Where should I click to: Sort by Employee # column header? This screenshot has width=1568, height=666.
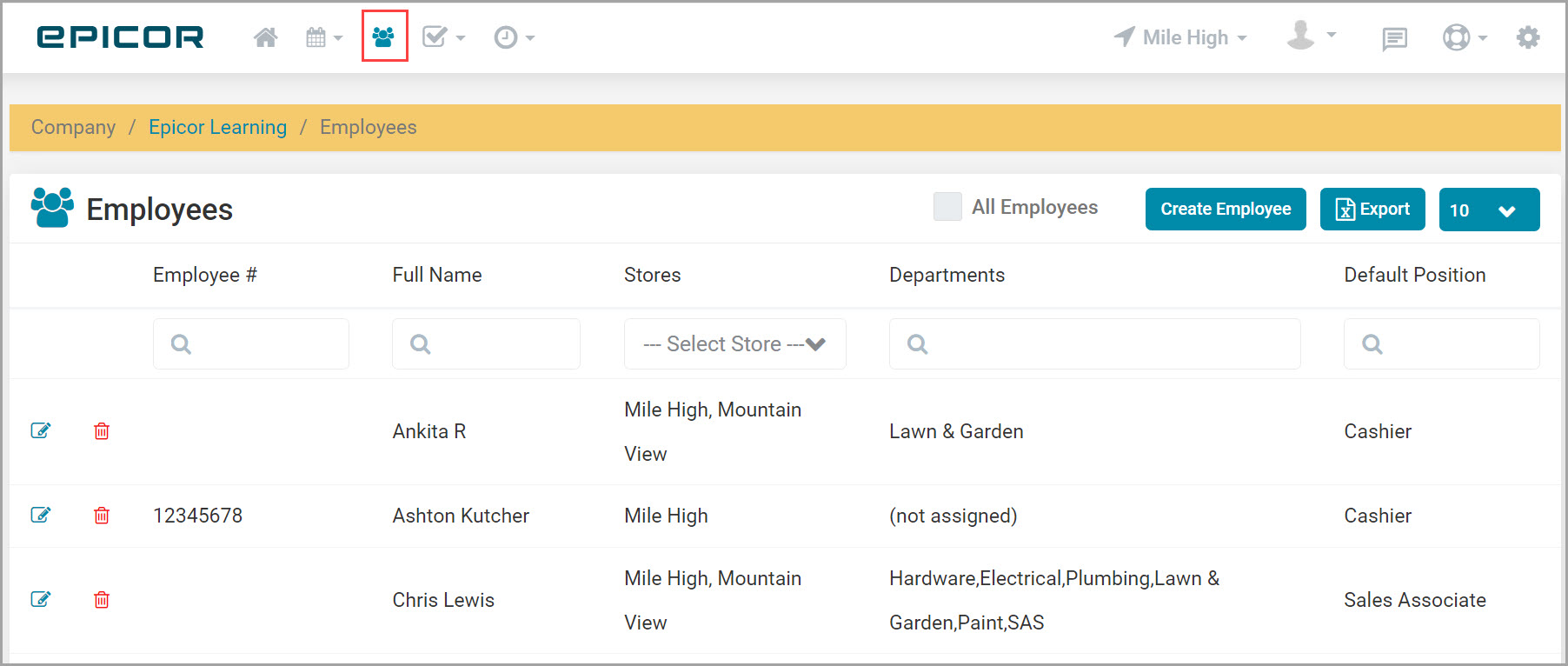click(x=205, y=275)
